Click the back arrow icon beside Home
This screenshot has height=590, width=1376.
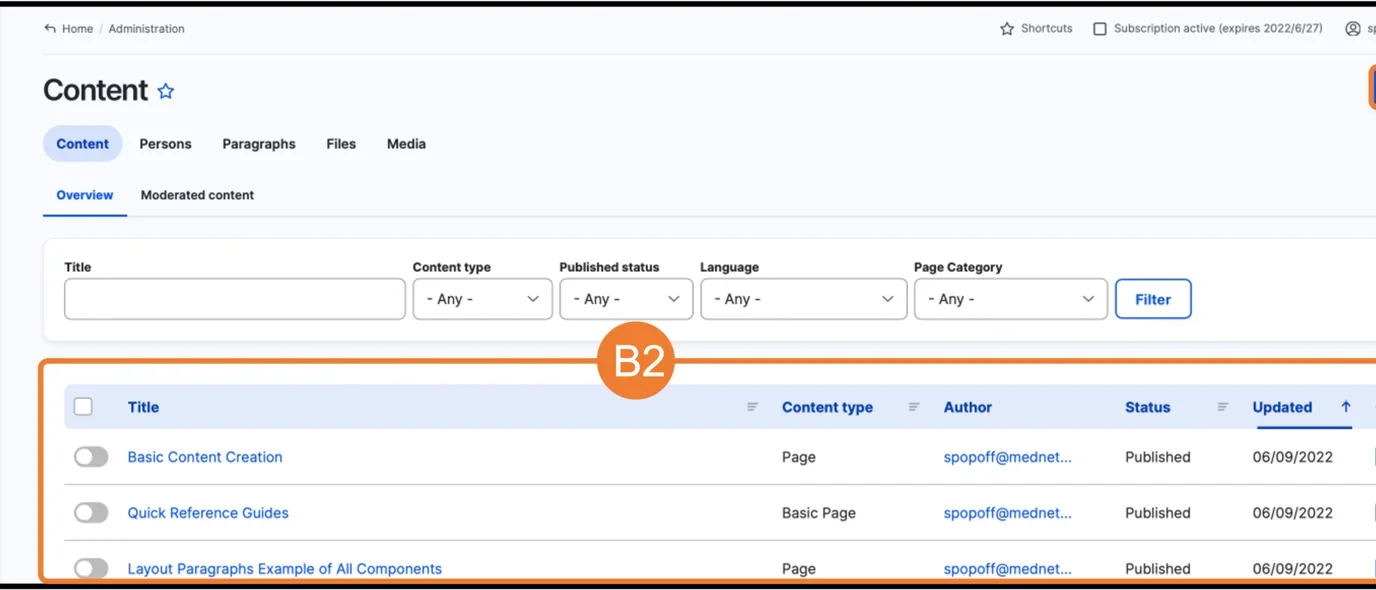50,29
